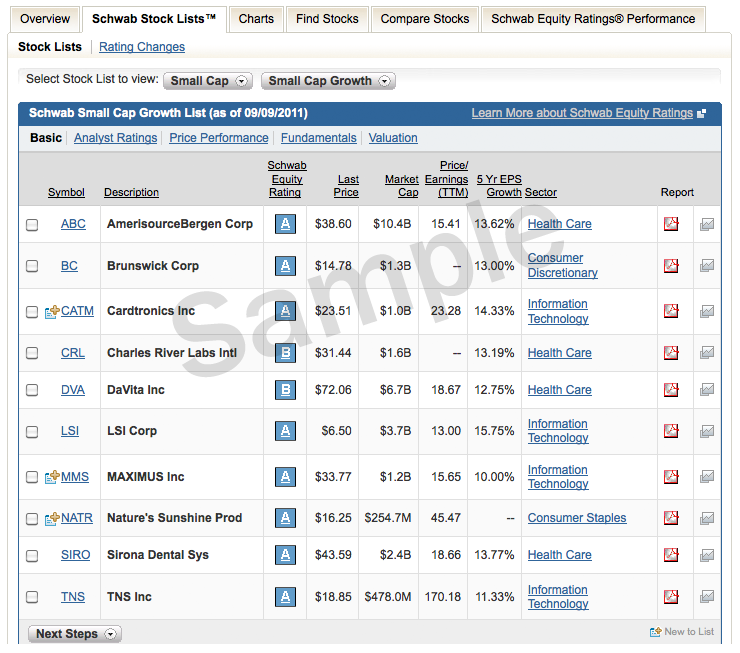Check the box for DVA

32,390
